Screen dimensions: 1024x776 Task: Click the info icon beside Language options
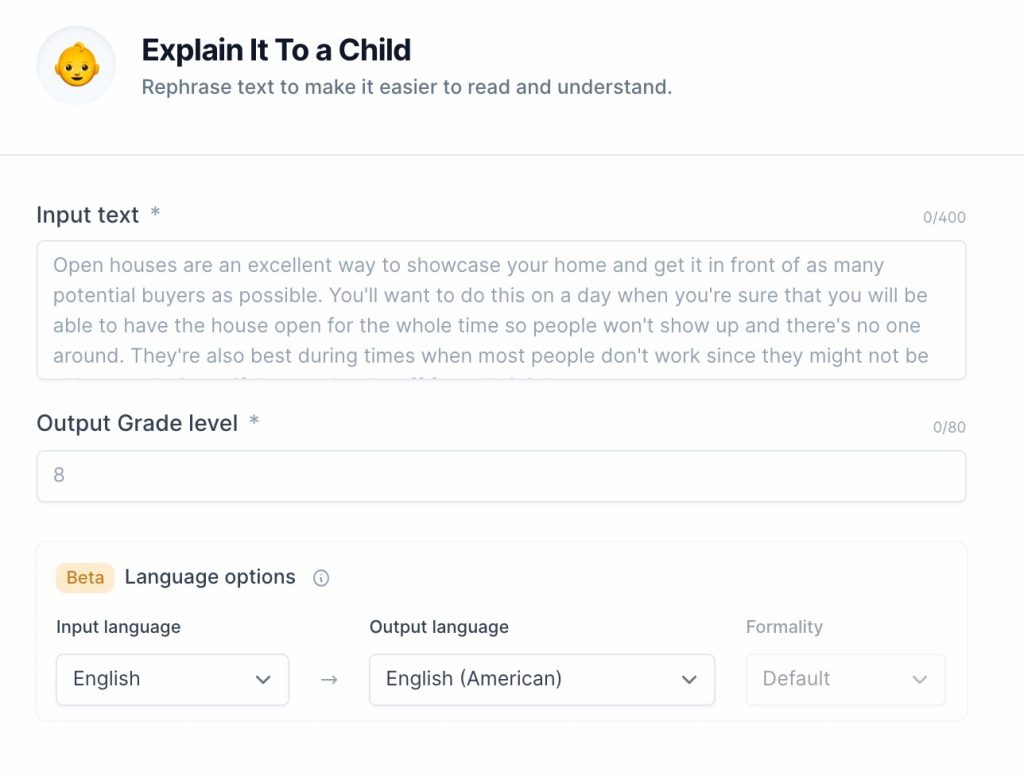click(321, 577)
